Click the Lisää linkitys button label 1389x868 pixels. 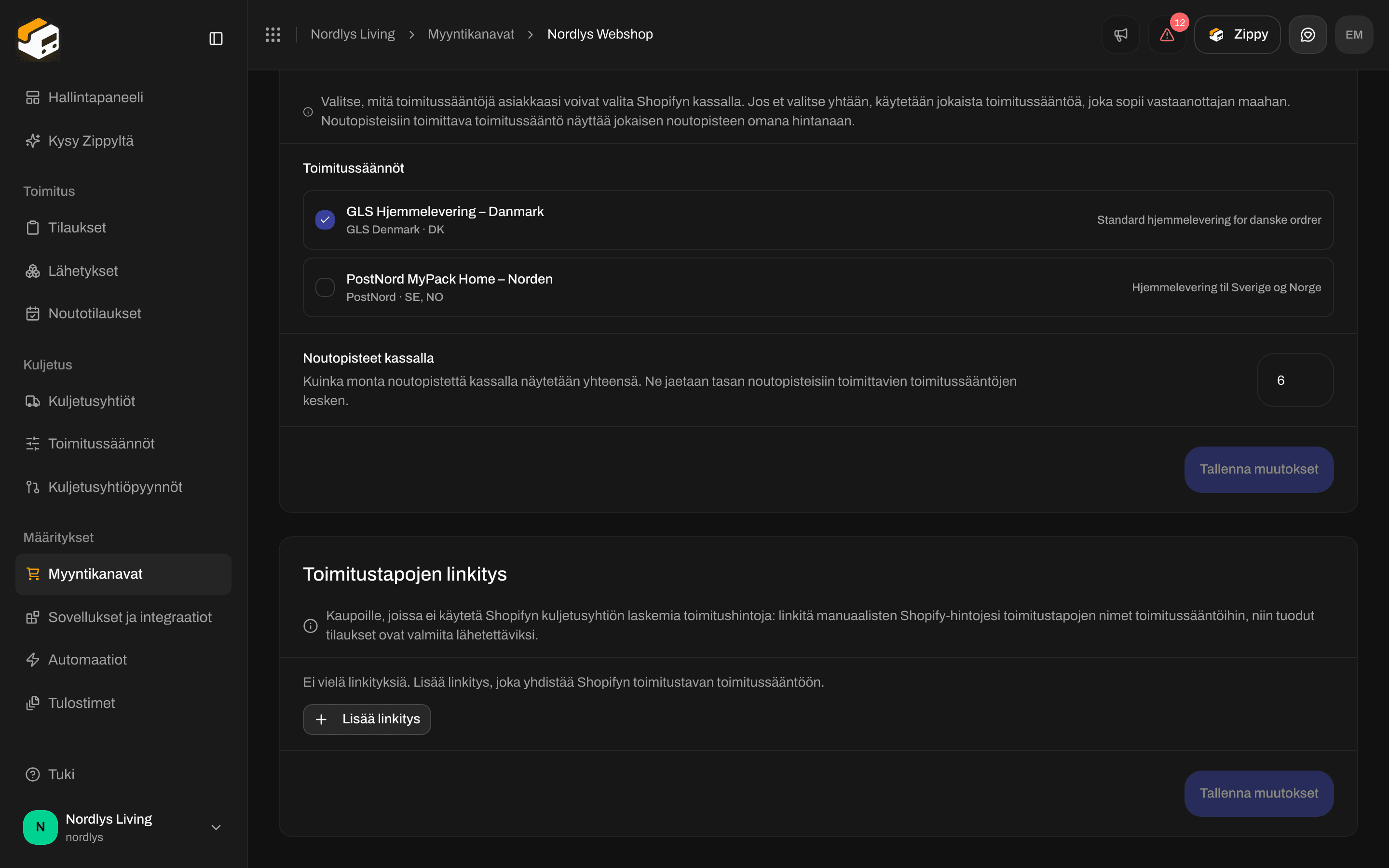[x=381, y=719]
